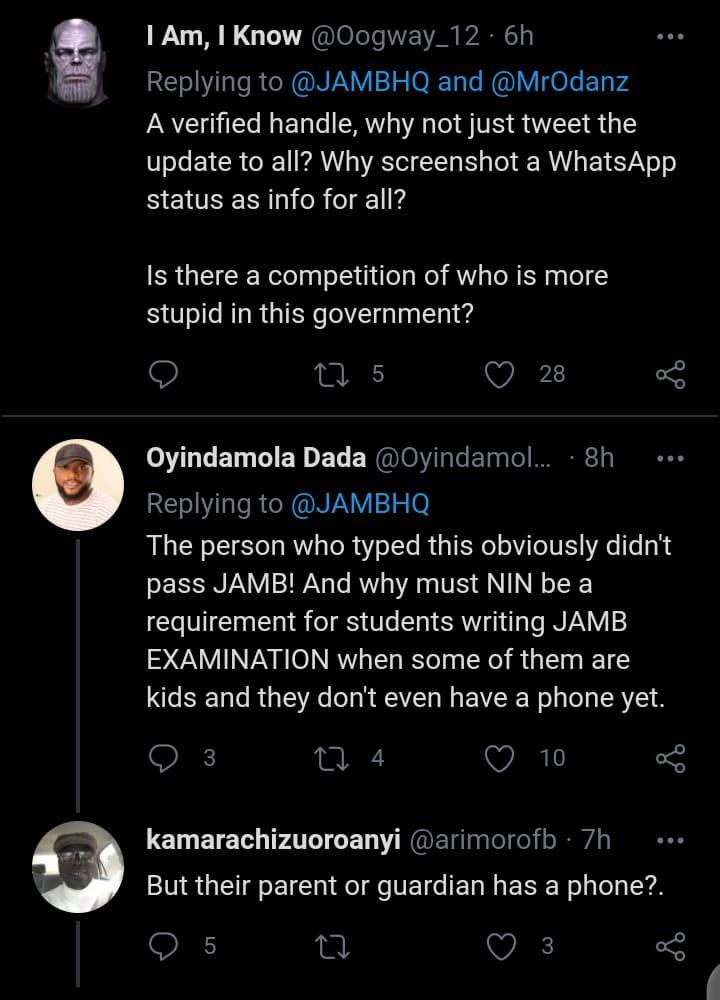Viewport: 720px width, 1000px height.
Task: Retweet kamarachizuoroanyi's tweet
Action: click(327, 946)
